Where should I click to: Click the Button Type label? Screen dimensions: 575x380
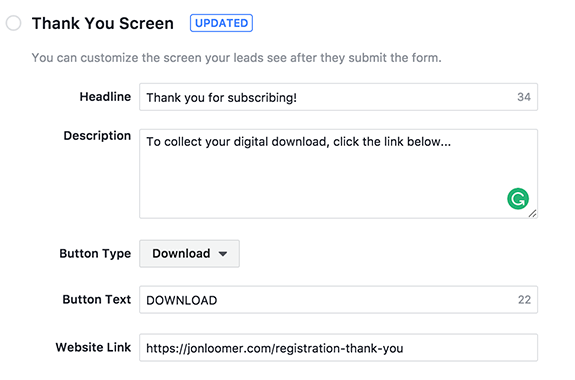click(95, 253)
